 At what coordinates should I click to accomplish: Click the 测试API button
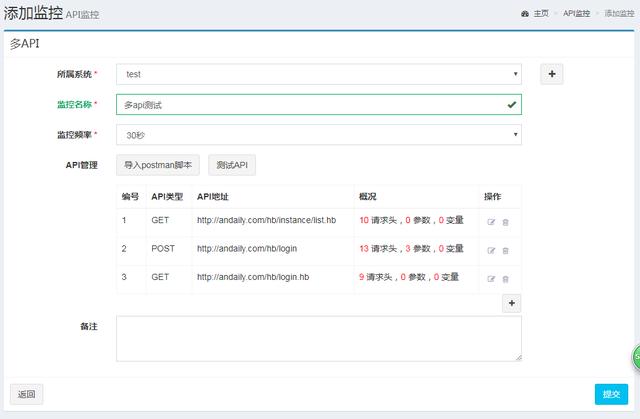coord(232,165)
